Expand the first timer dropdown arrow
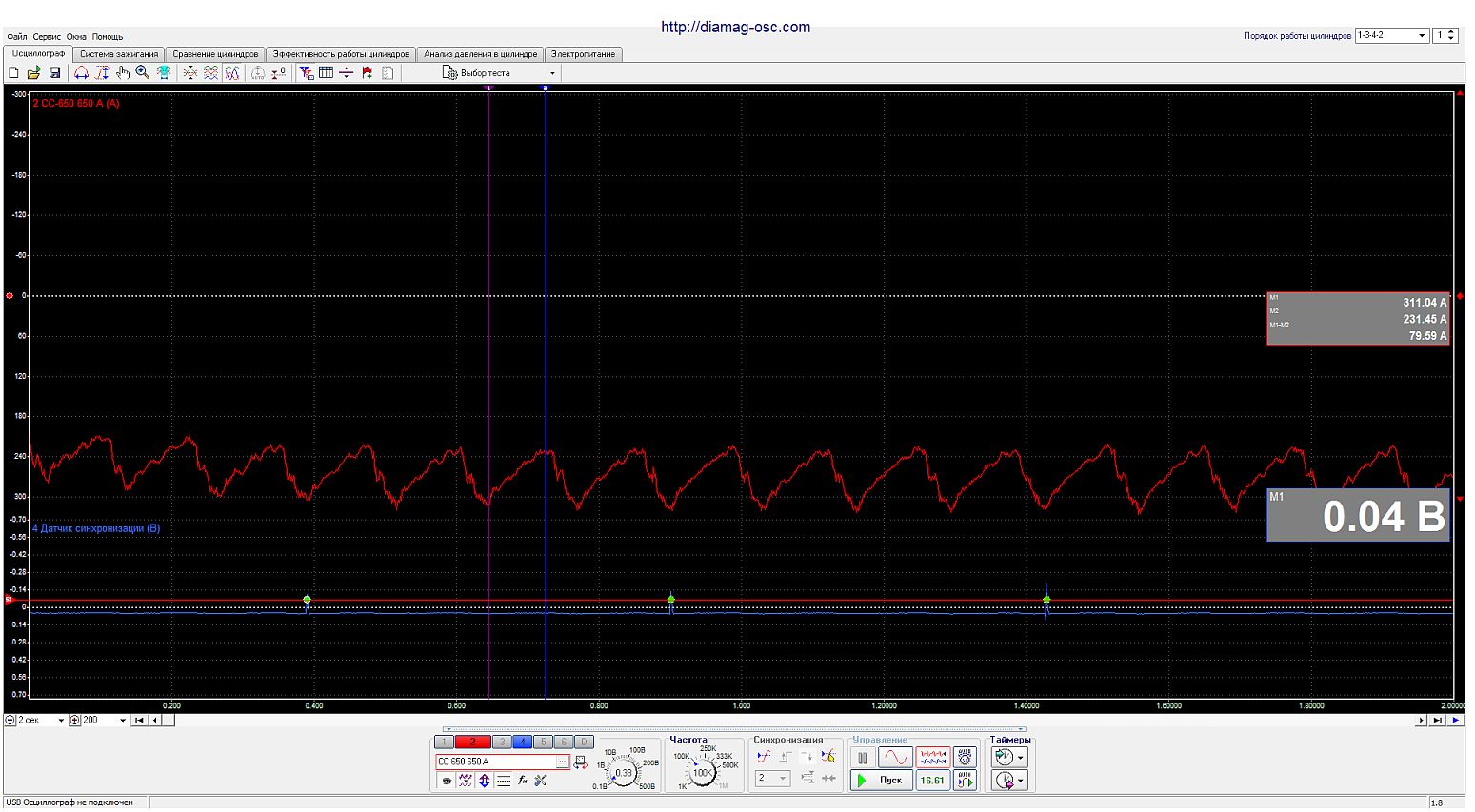Image resolution: width=1475 pixels, height=812 pixels. pos(1021,758)
